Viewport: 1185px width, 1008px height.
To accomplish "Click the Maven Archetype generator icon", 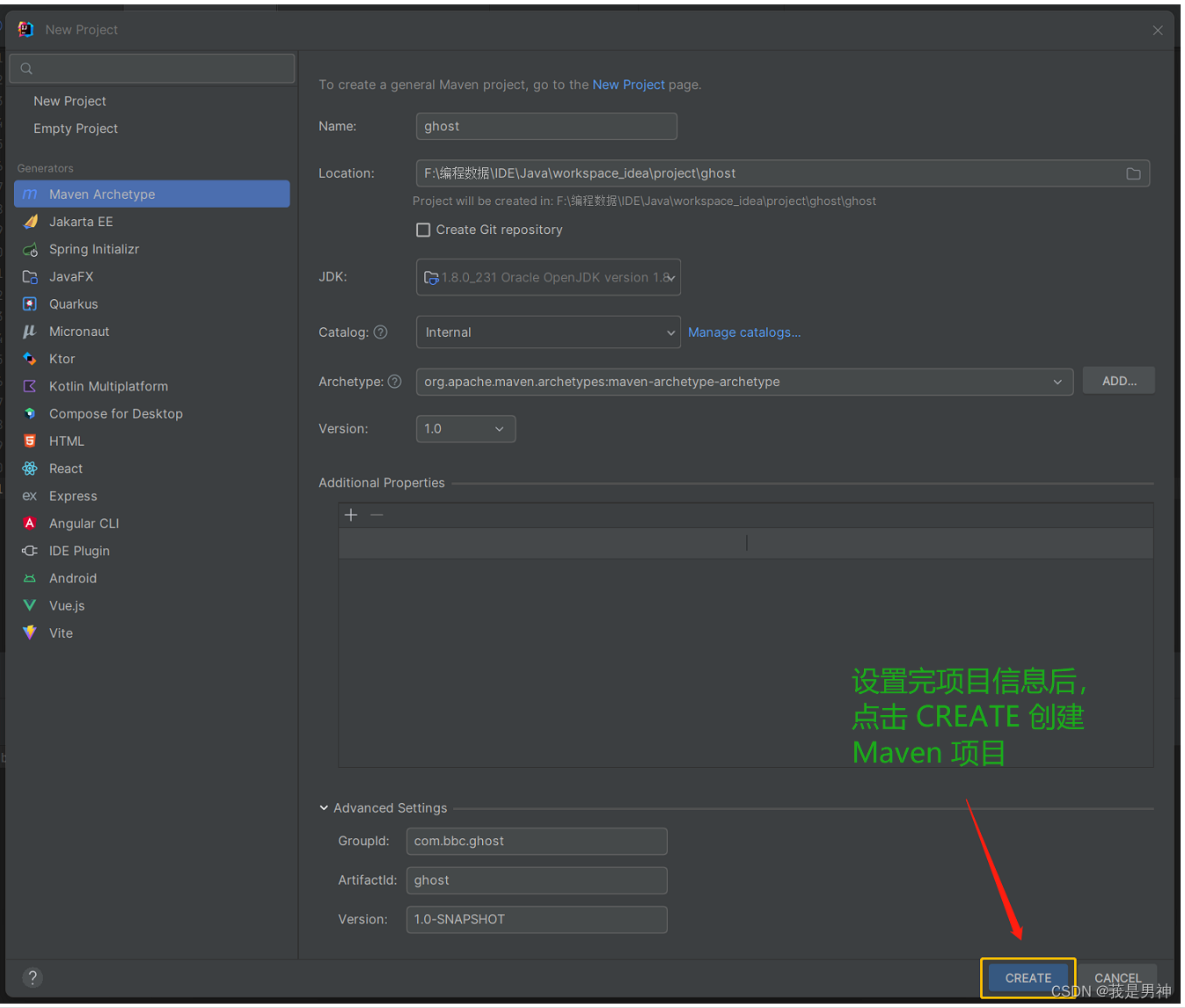I will pos(30,194).
